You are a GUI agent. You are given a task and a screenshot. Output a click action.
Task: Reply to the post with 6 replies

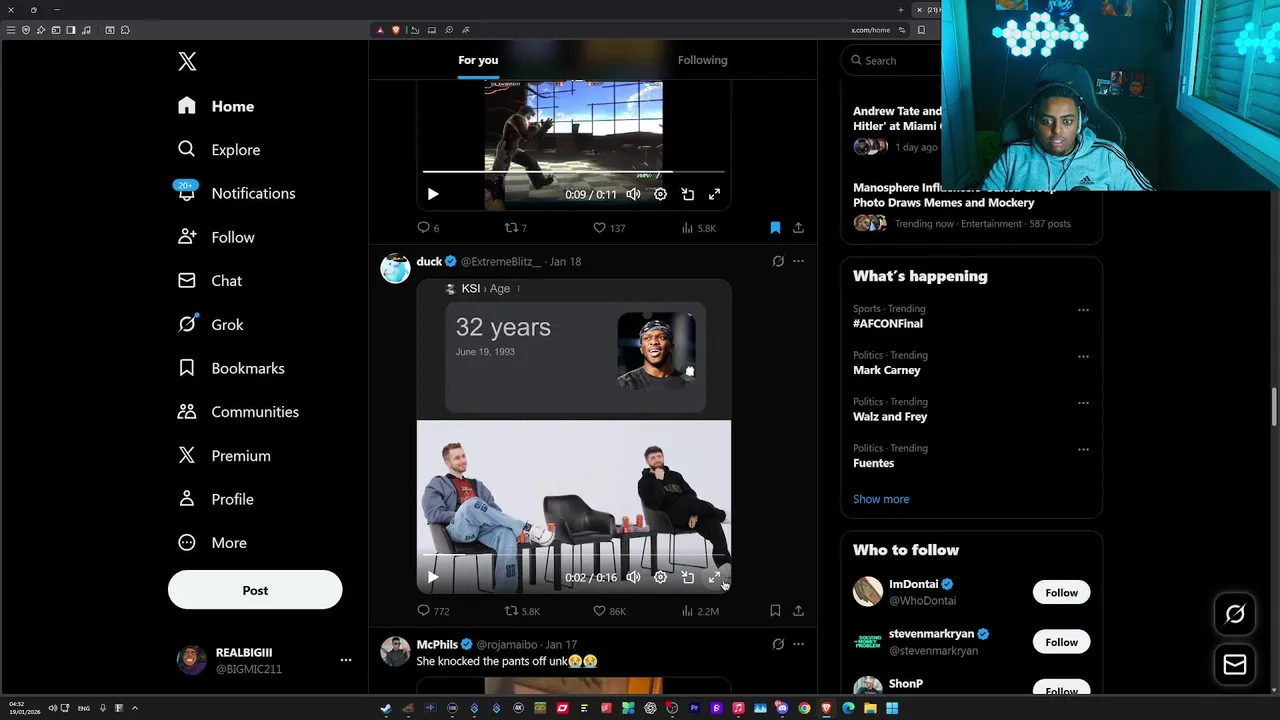coord(428,228)
